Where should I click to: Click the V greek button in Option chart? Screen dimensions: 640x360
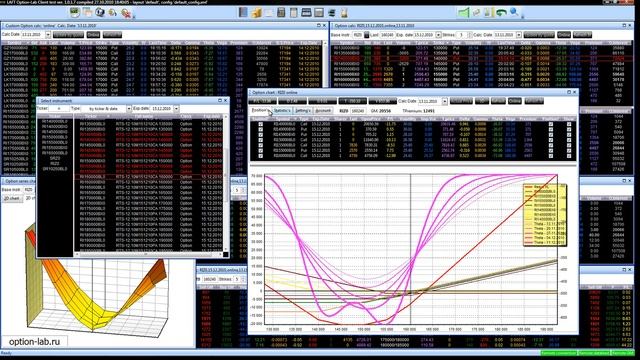click(x=382, y=101)
